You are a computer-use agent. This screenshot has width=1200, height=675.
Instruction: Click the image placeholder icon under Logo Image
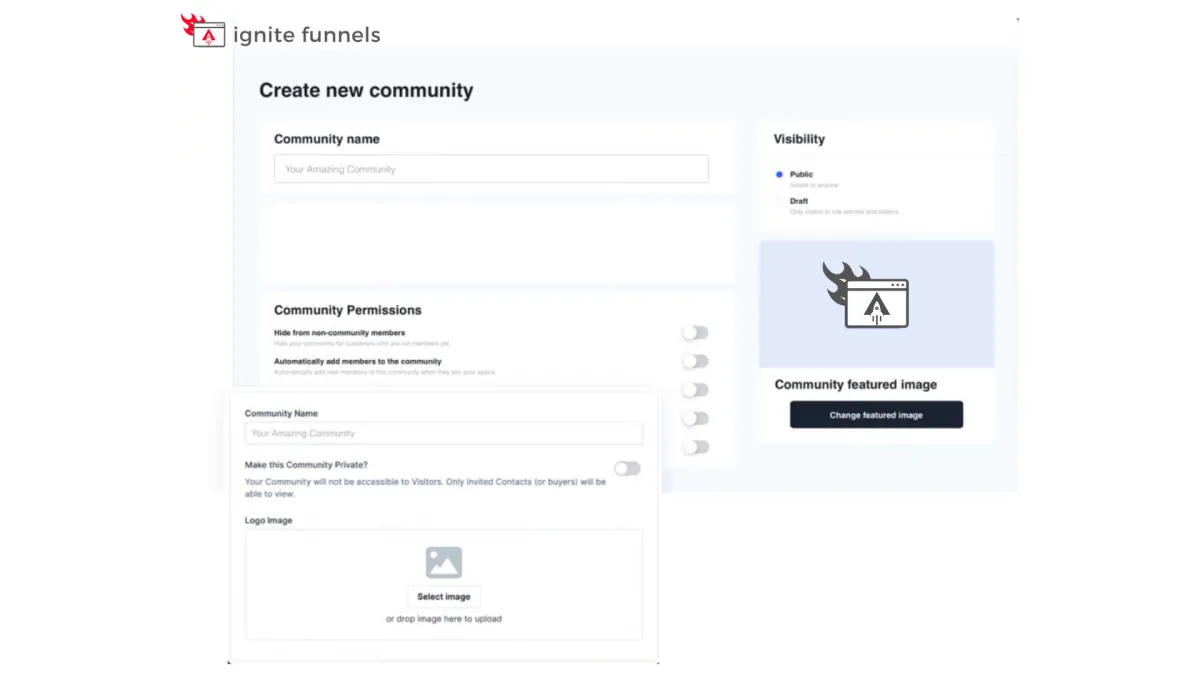pos(444,562)
